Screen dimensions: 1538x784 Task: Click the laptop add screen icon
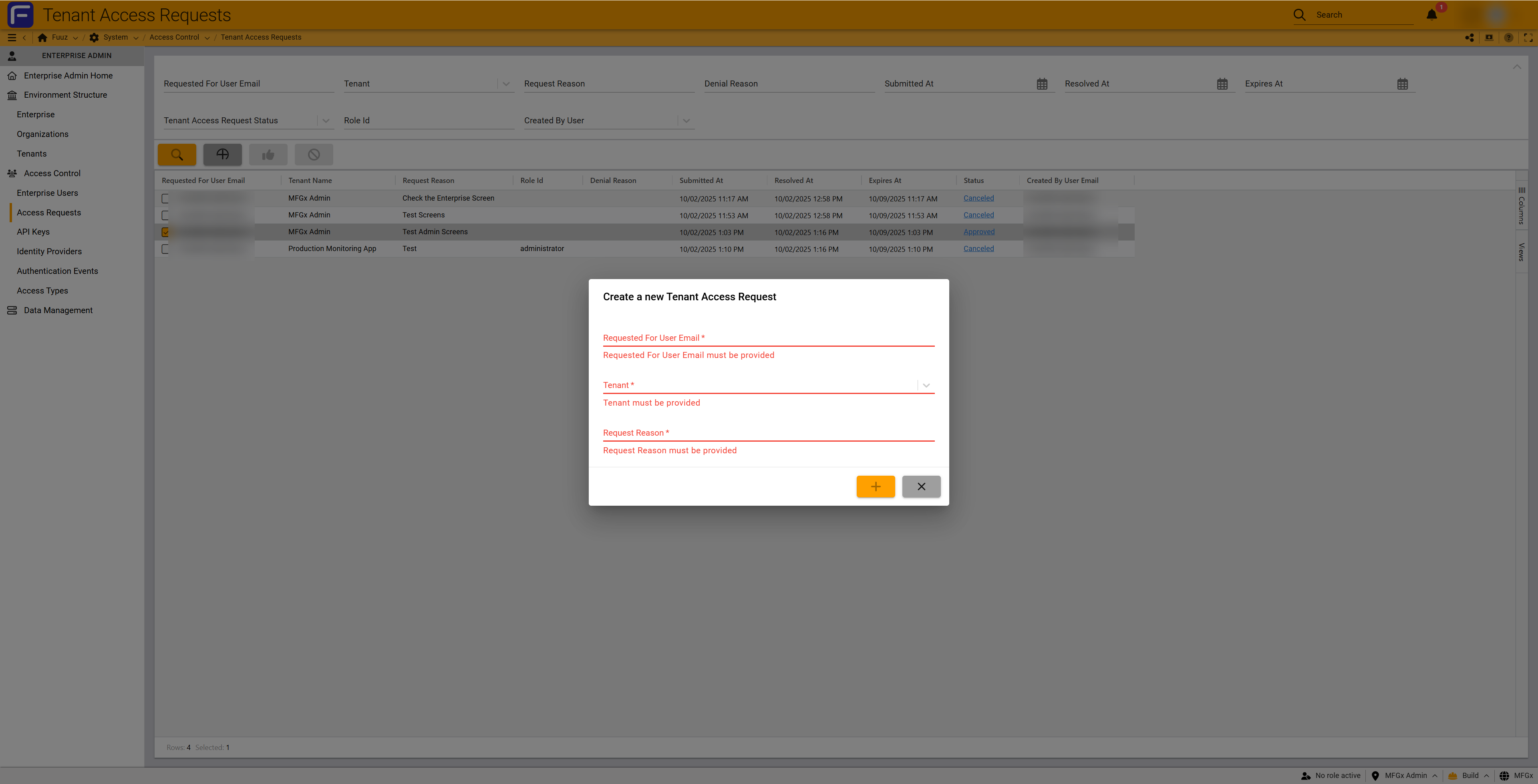(x=1489, y=38)
